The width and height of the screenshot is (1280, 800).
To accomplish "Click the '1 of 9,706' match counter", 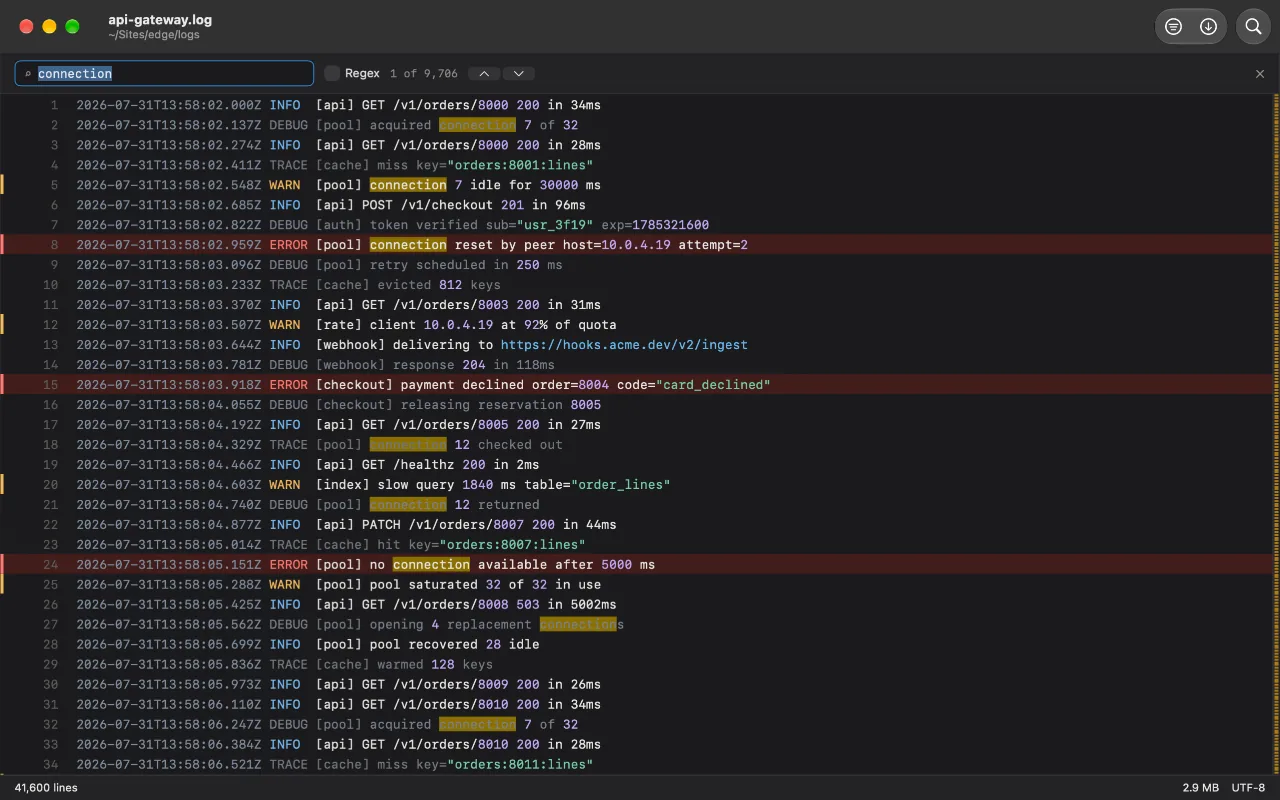I will 424,74.
